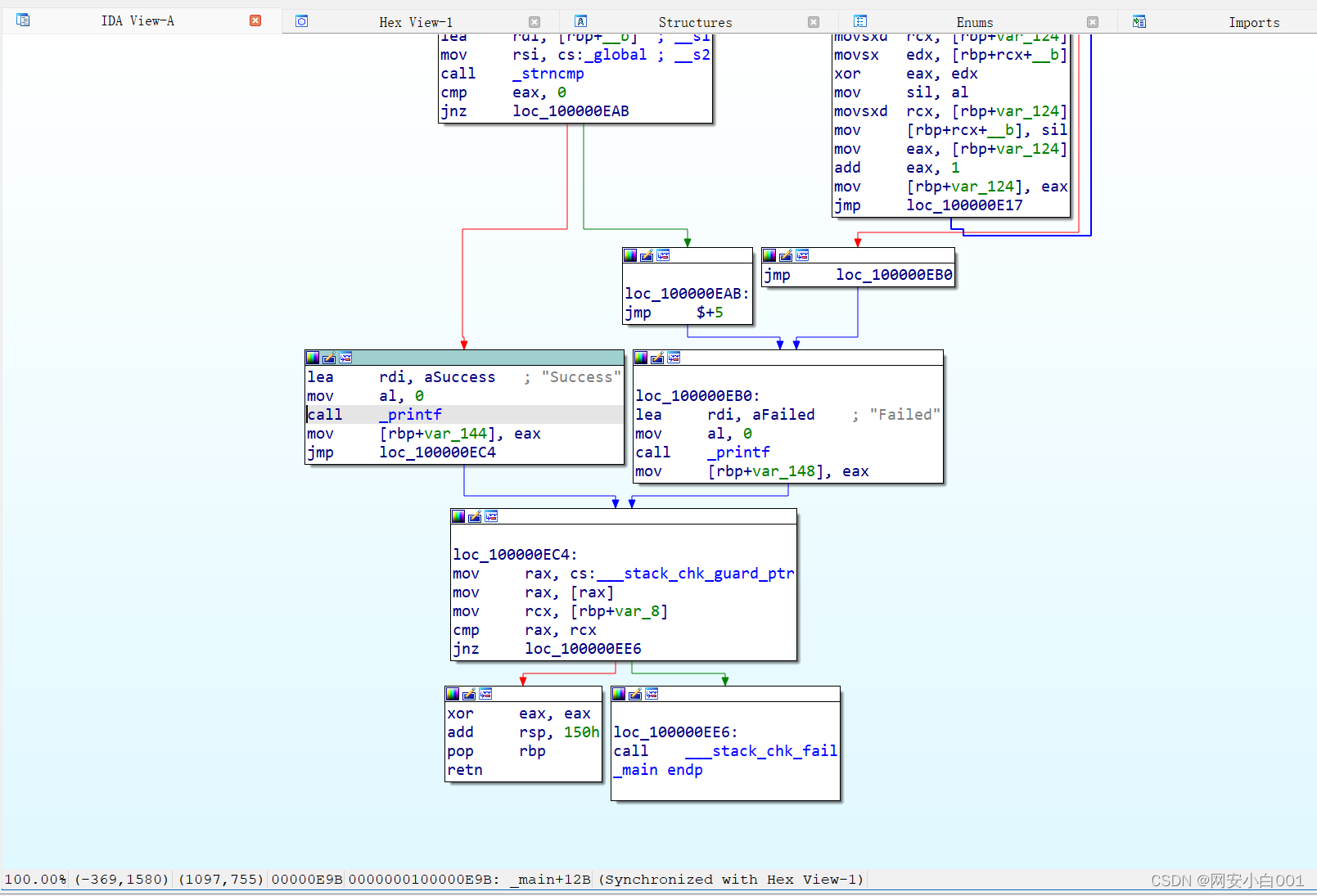Switch to the Enums tab
This screenshot has height=896, width=1317.
pyautogui.click(x=974, y=20)
